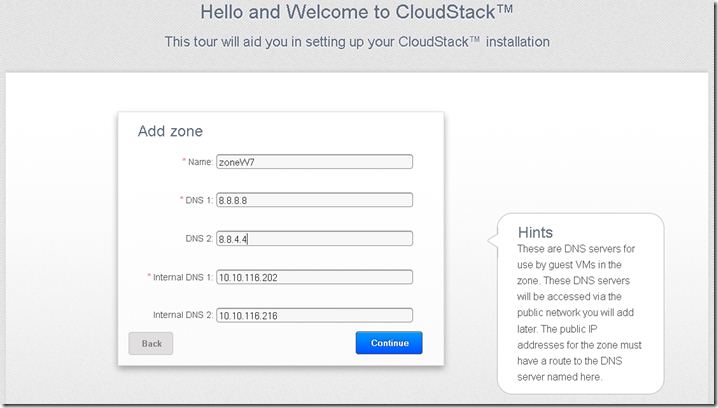Image resolution: width=718 pixels, height=408 pixels.
Task: Click the DNS 2 label
Action: coord(199,239)
